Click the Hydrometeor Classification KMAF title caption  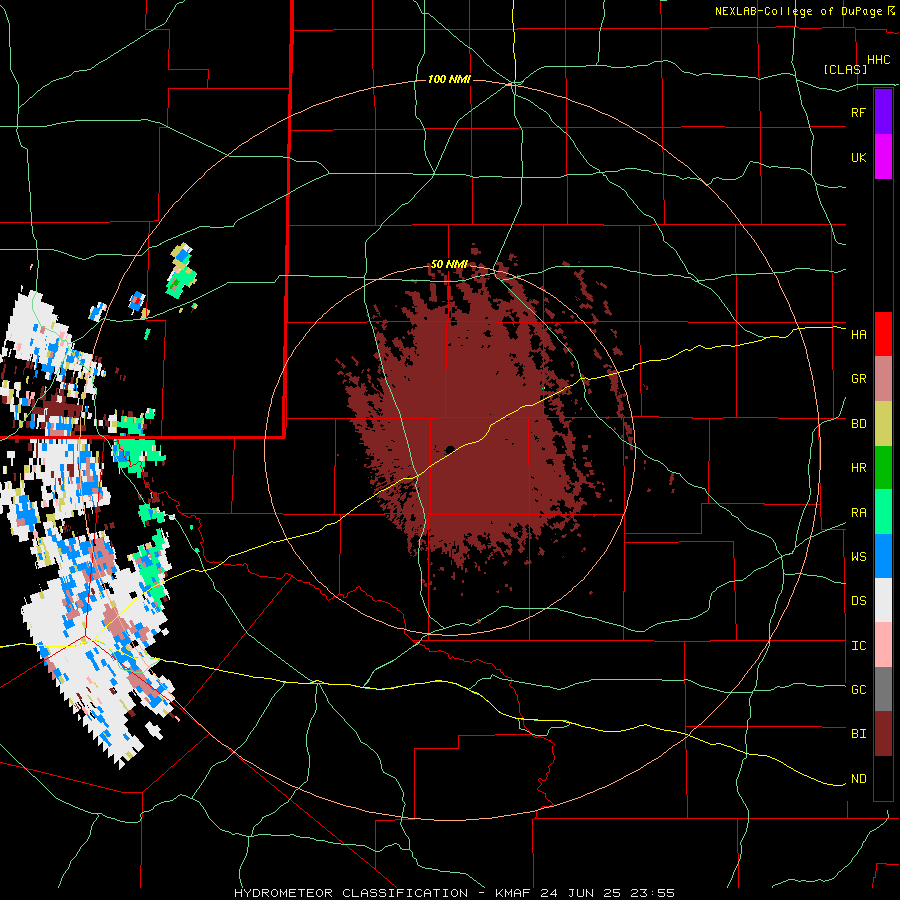tap(454, 893)
